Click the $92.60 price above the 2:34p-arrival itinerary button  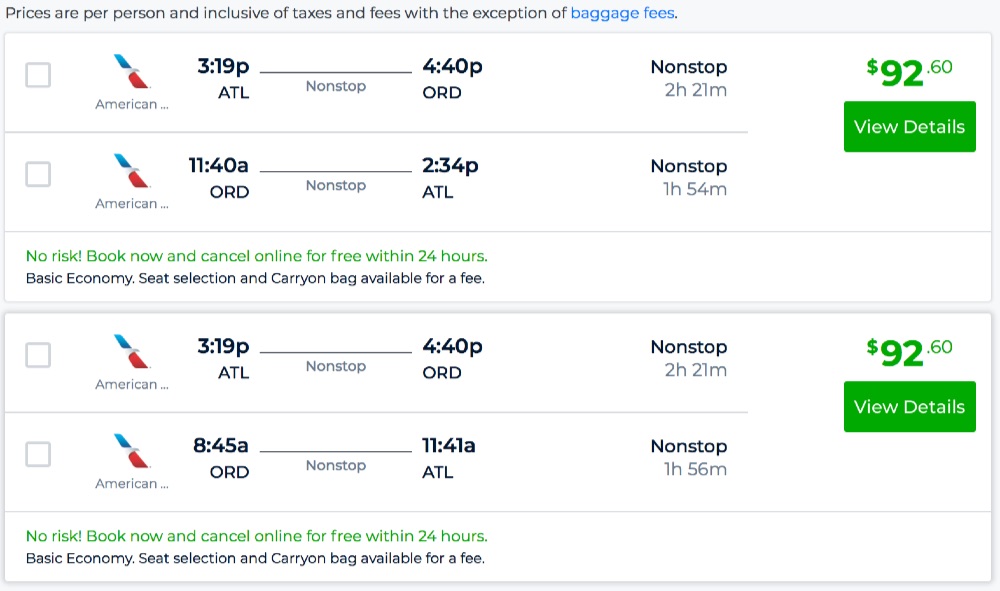[909, 73]
